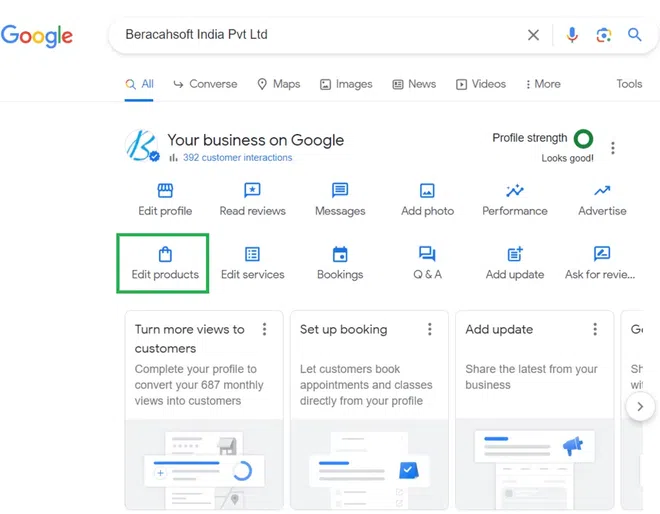Open the Add update megaphone illustration
The width and height of the screenshot is (660, 514).
pyautogui.click(x=535, y=463)
